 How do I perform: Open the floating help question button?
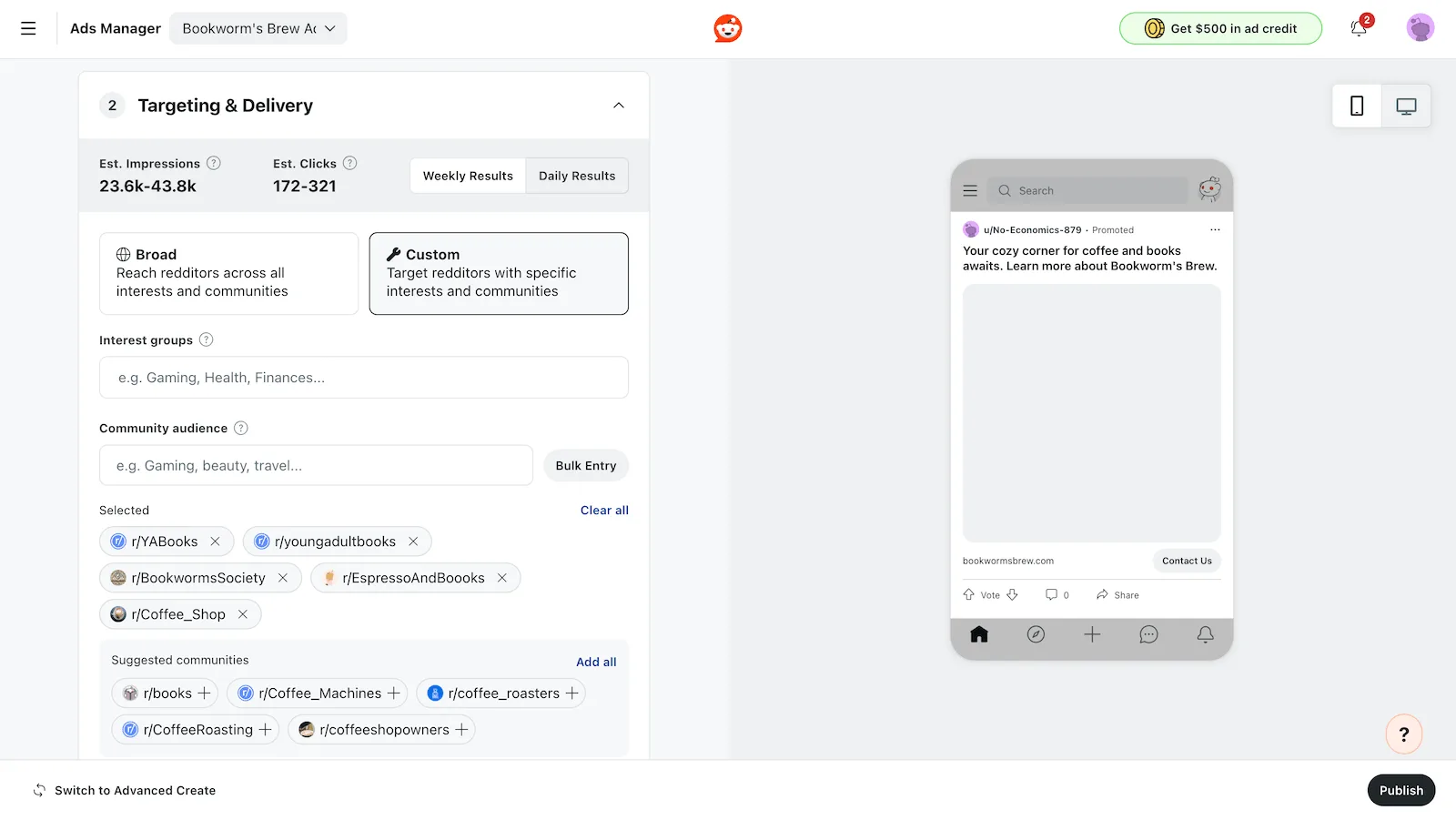1403,734
